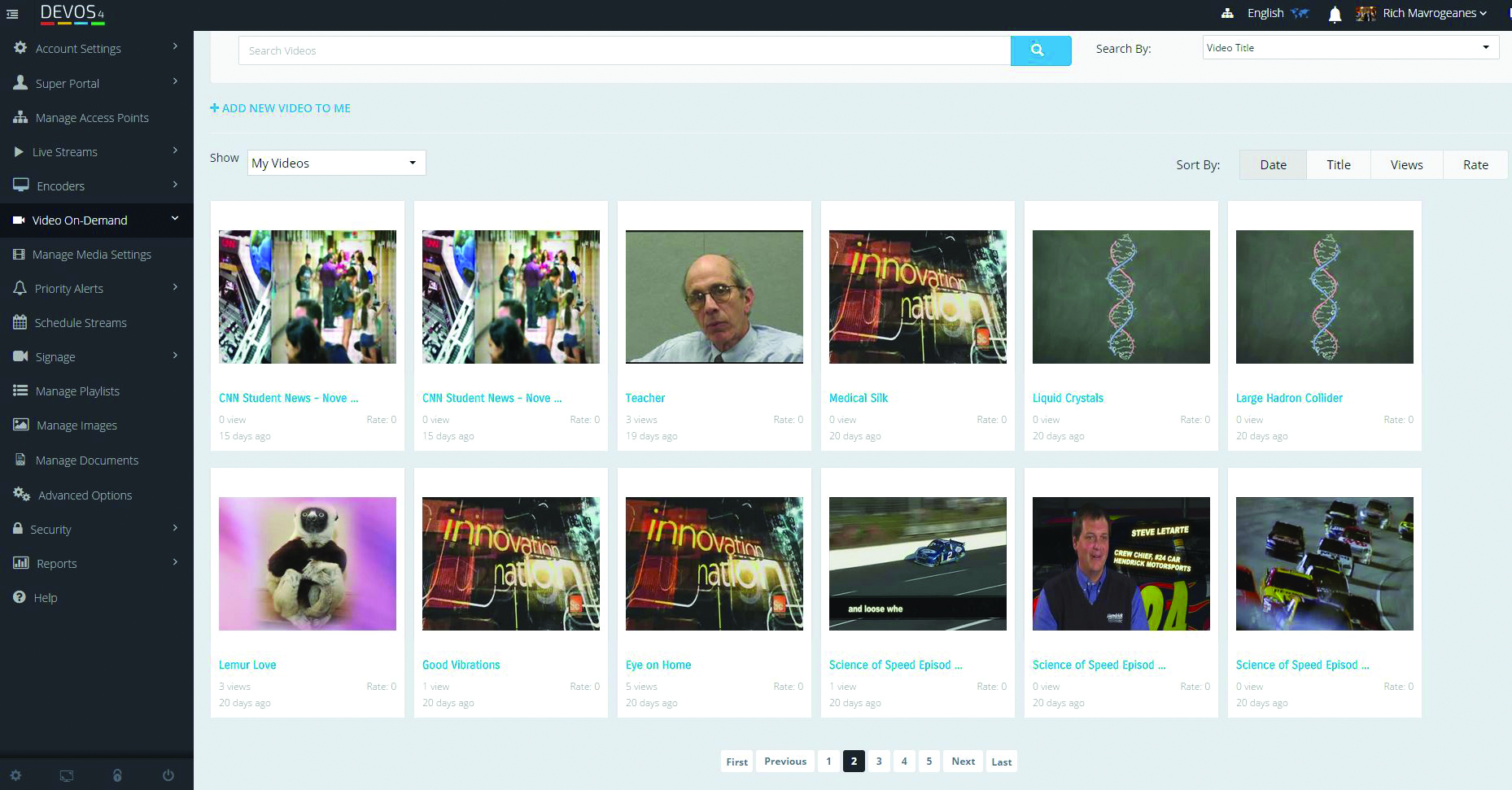
Task: Open the Show 'My Videos' dropdown
Action: click(x=335, y=163)
